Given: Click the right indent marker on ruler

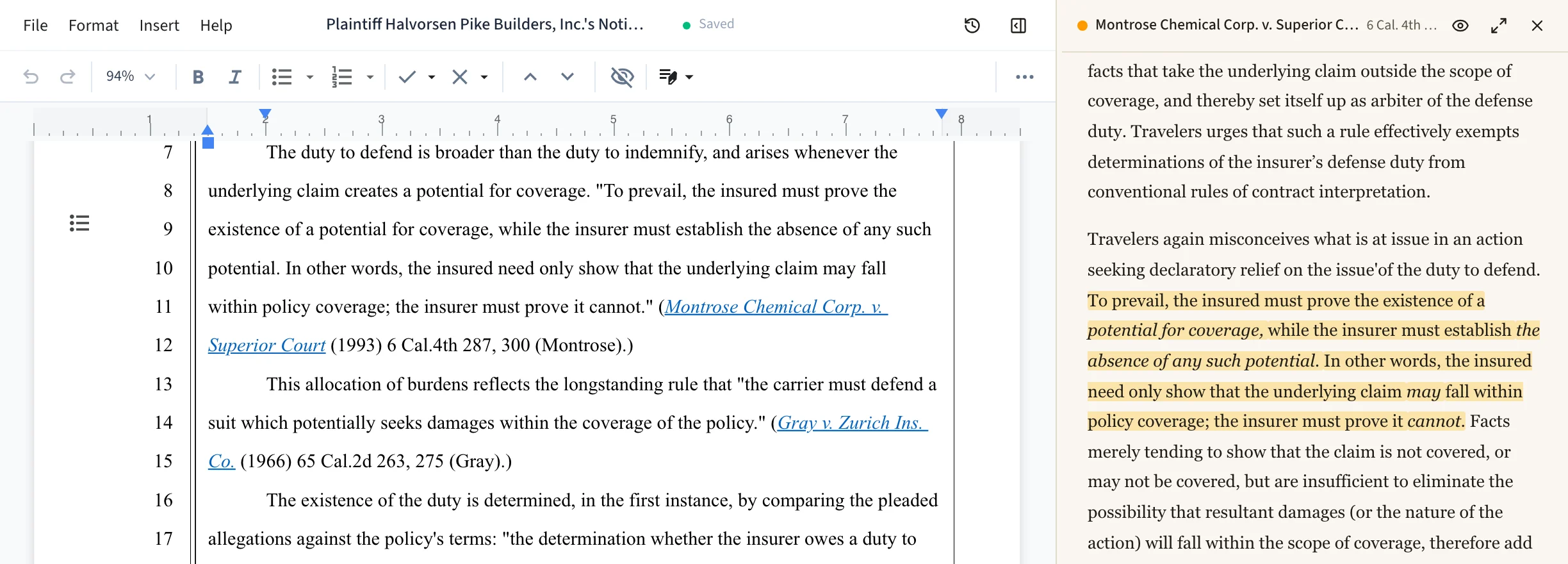Looking at the screenshot, I should tap(941, 113).
